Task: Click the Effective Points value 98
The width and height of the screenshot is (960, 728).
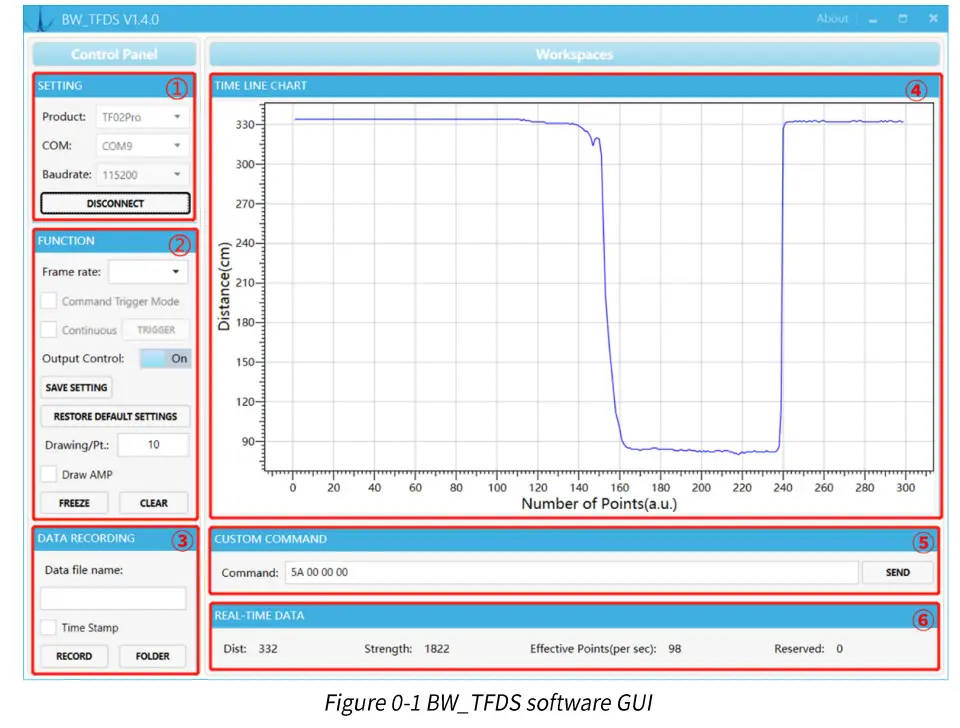Action: tap(674, 648)
